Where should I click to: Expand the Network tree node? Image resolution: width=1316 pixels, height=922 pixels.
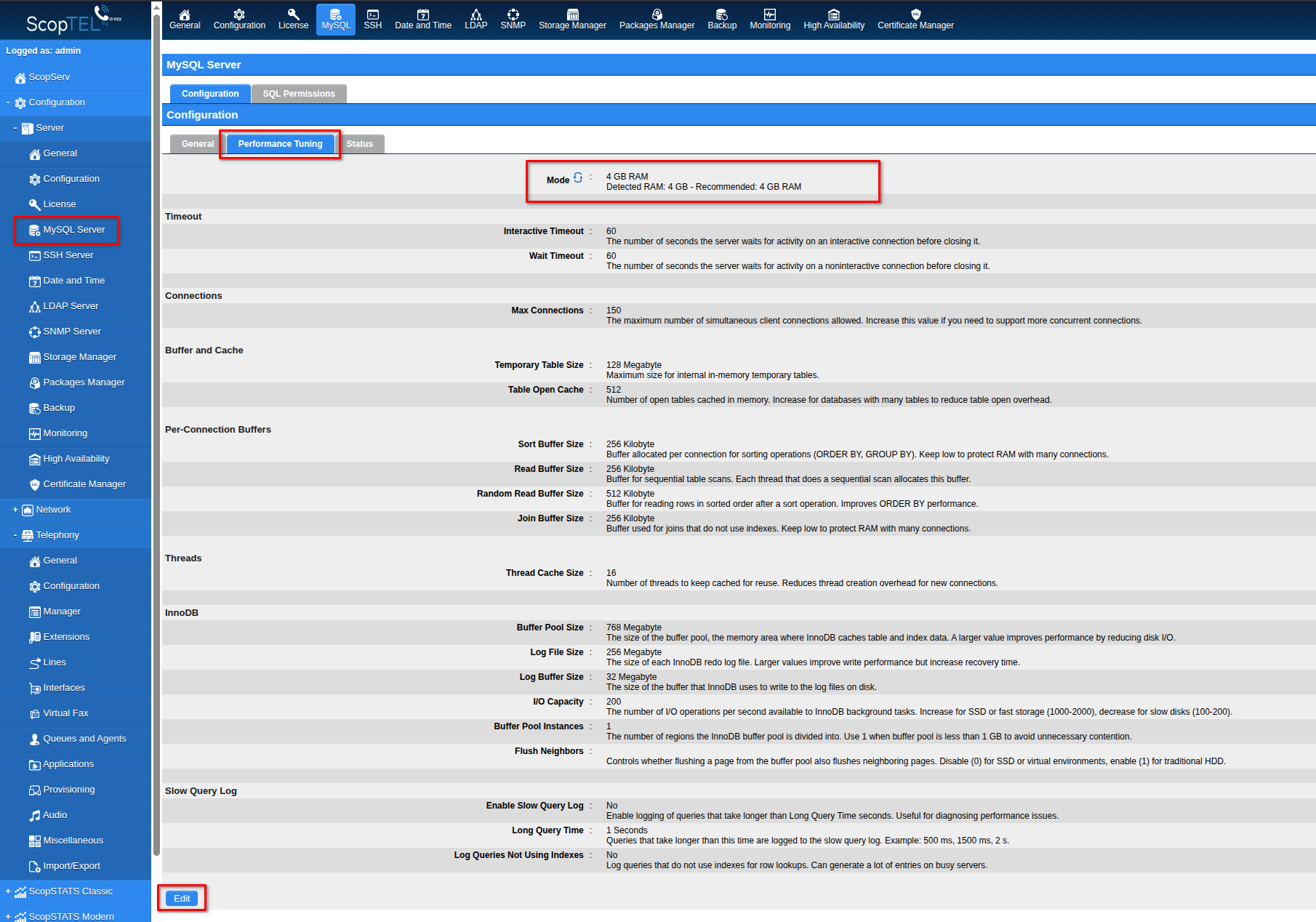15,510
